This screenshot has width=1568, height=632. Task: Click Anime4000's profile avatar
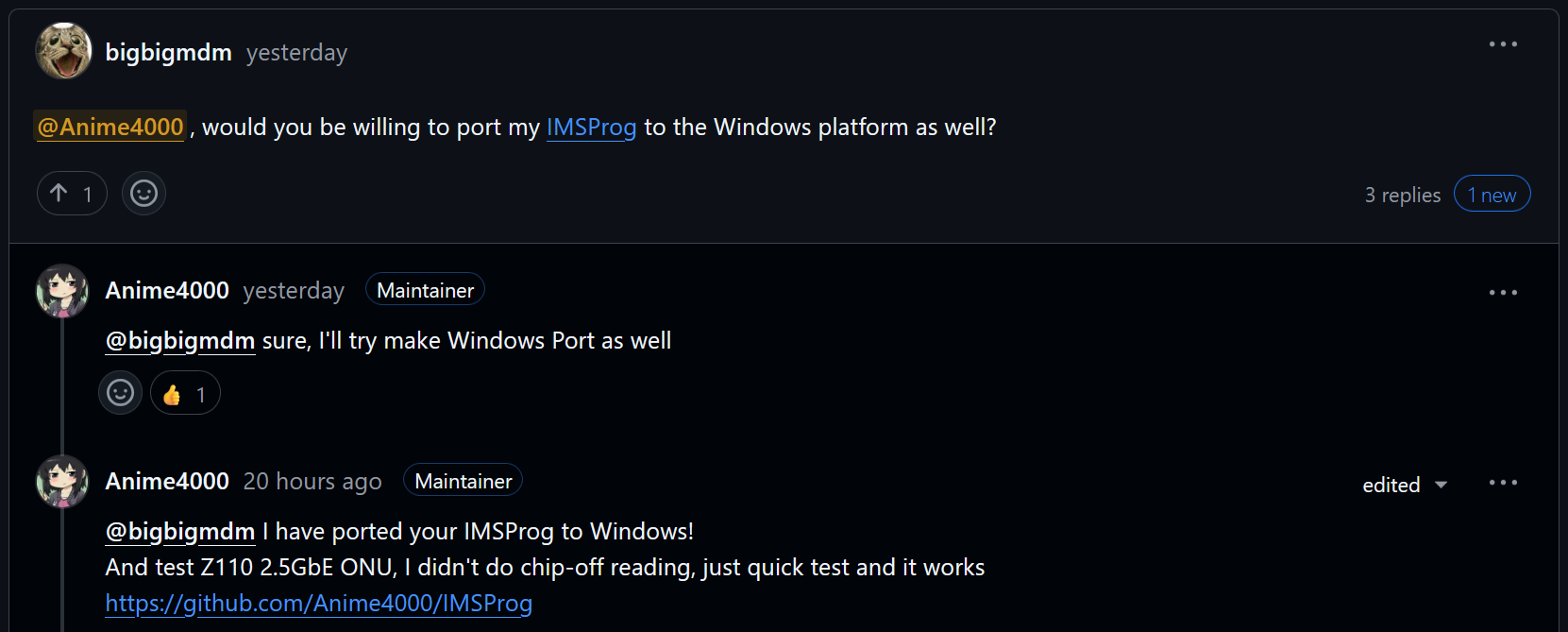pyautogui.click(x=61, y=291)
